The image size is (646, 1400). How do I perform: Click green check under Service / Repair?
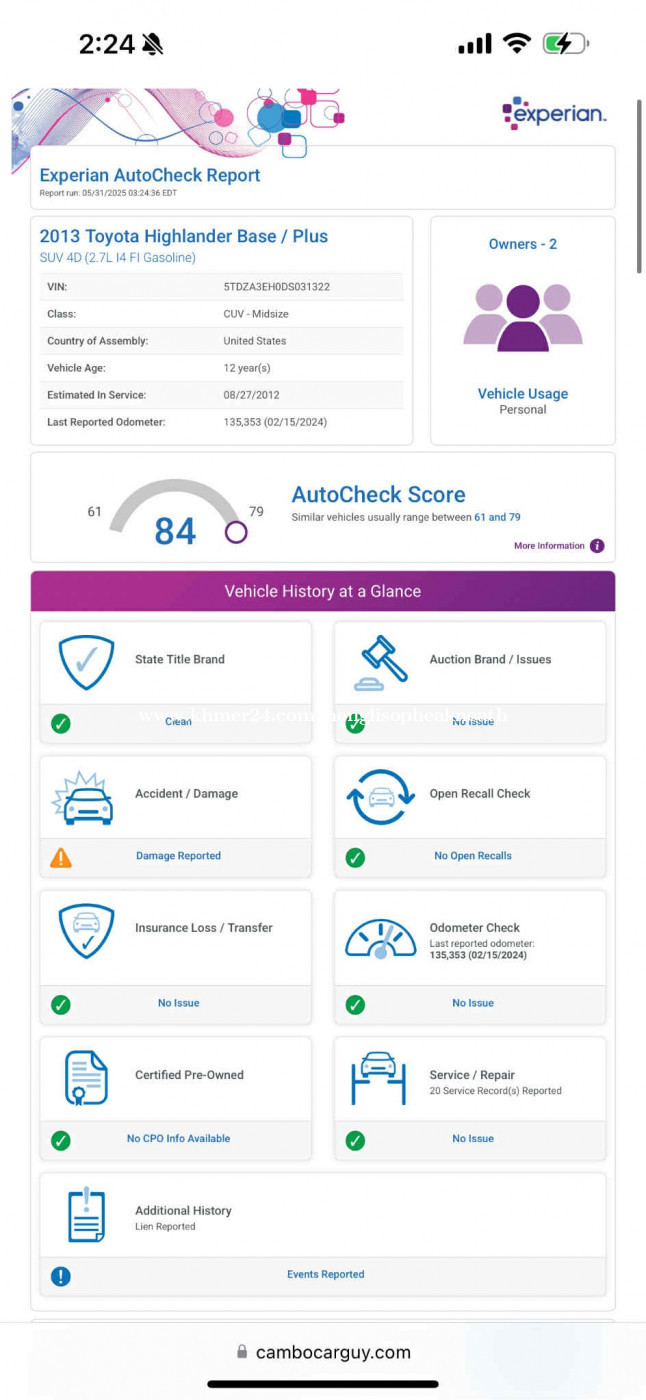click(x=355, y=1140)
